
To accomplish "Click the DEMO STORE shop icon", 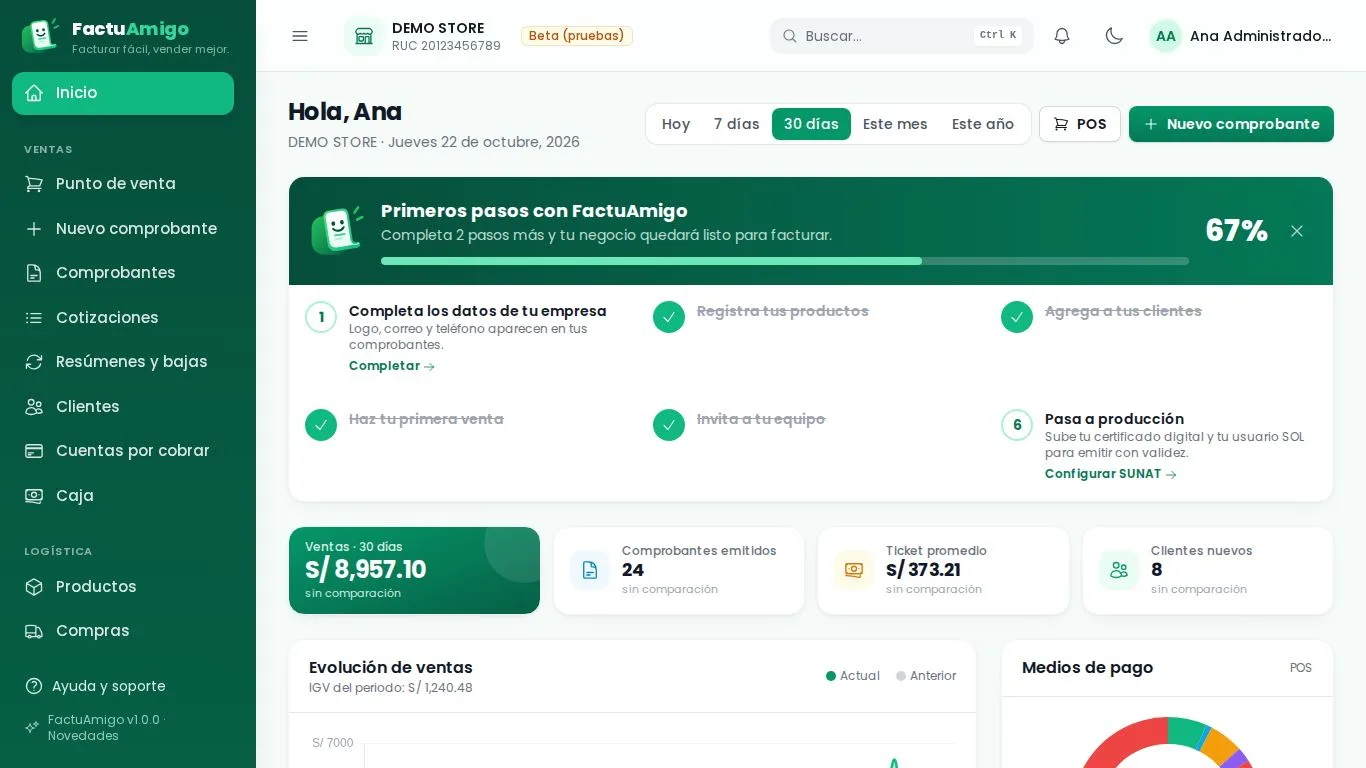I will 364,36.
